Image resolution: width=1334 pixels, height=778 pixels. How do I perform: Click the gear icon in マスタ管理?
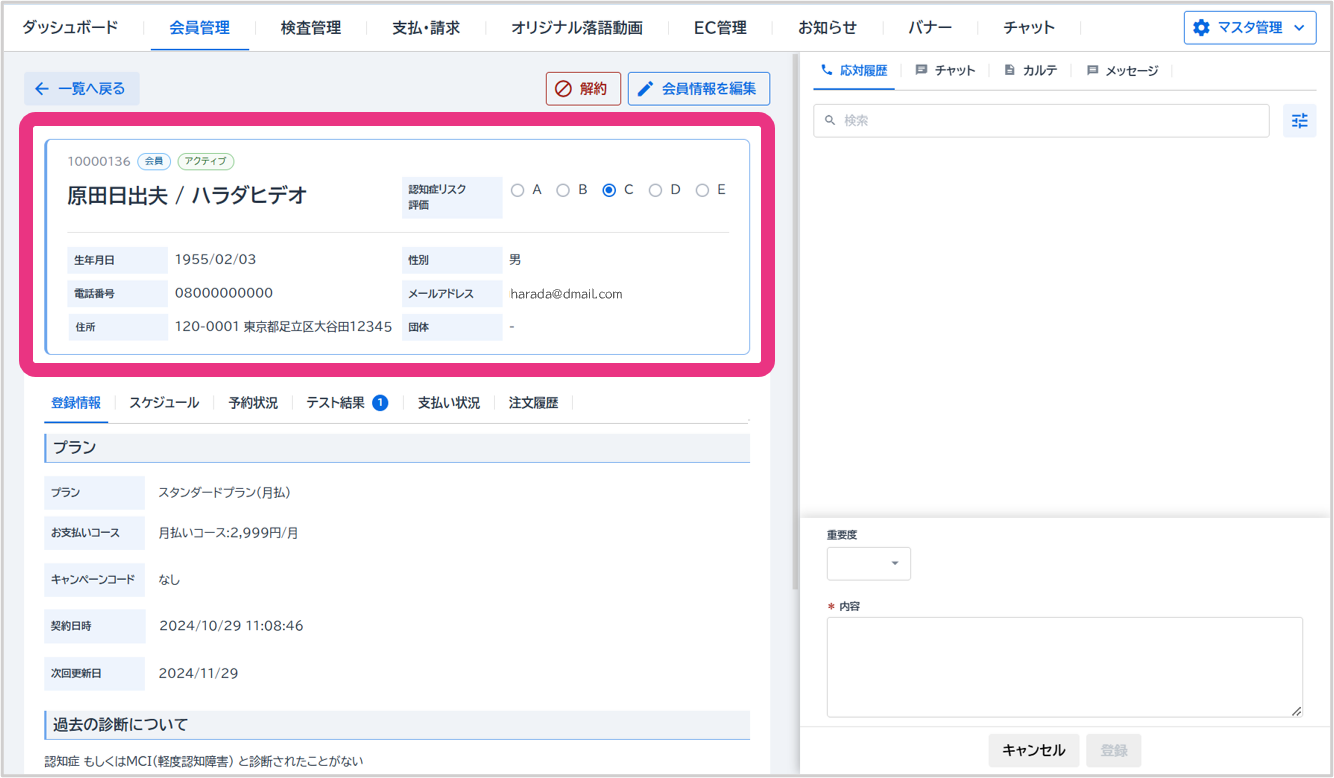click(1201, 28)
